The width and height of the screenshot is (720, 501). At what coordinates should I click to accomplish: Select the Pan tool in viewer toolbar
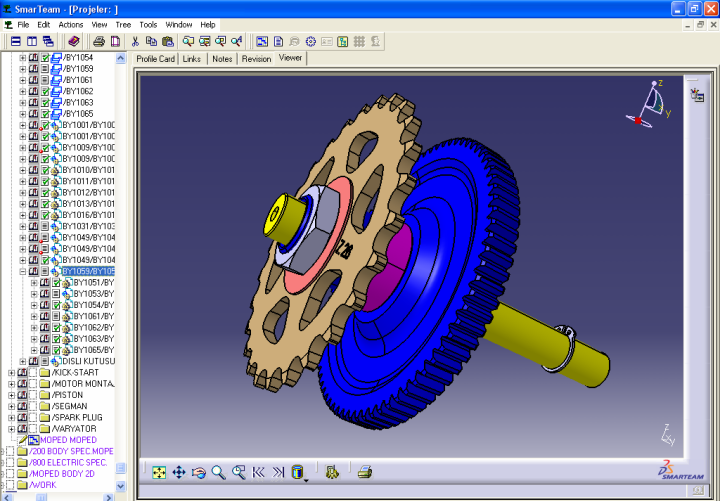coord(179,472)
